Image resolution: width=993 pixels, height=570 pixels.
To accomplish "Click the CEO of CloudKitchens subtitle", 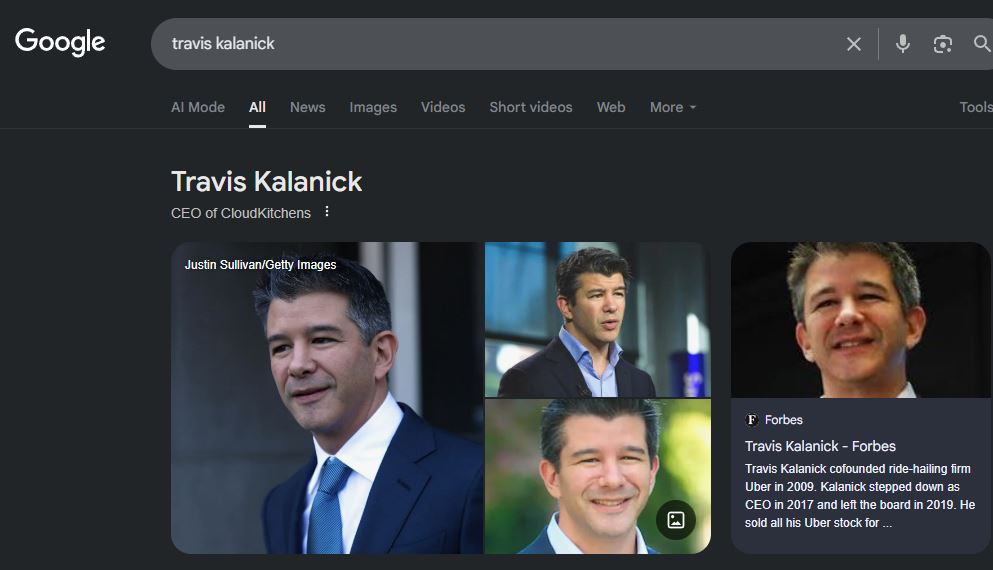I will pyautogui.click(x=241, y=213).
